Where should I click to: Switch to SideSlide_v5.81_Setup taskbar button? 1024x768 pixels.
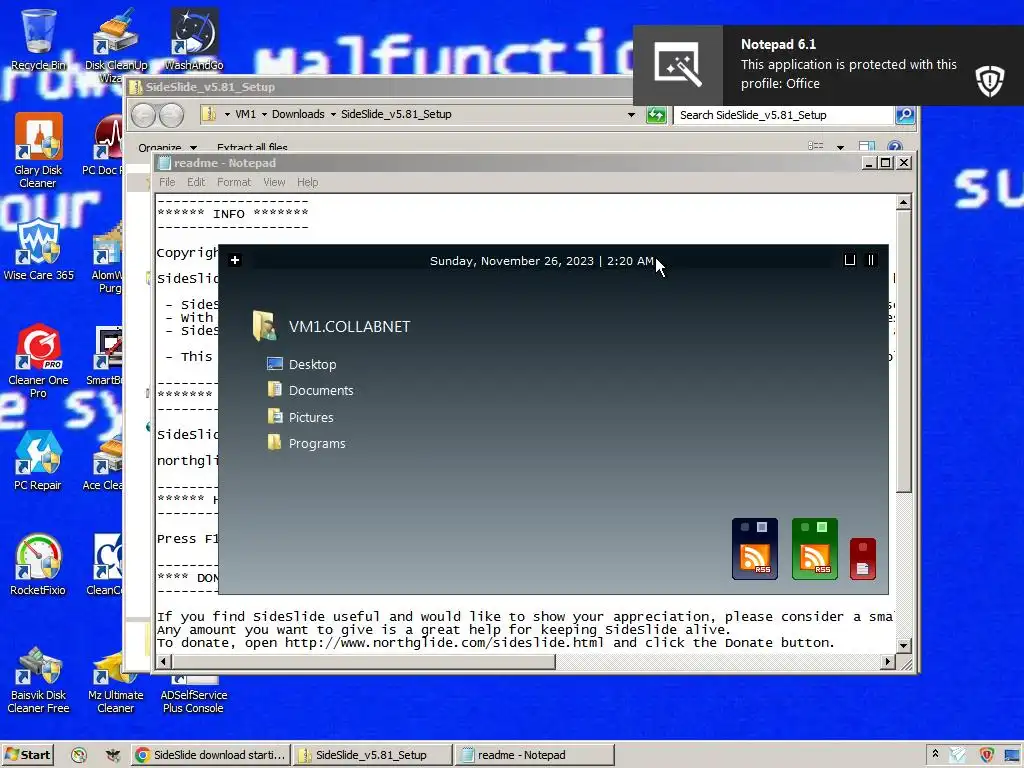[372, 755]
